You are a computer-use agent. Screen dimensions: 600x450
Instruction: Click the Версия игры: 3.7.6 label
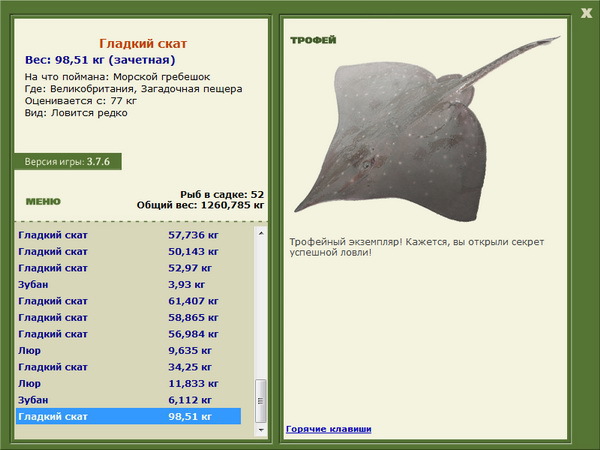[67, 161]
